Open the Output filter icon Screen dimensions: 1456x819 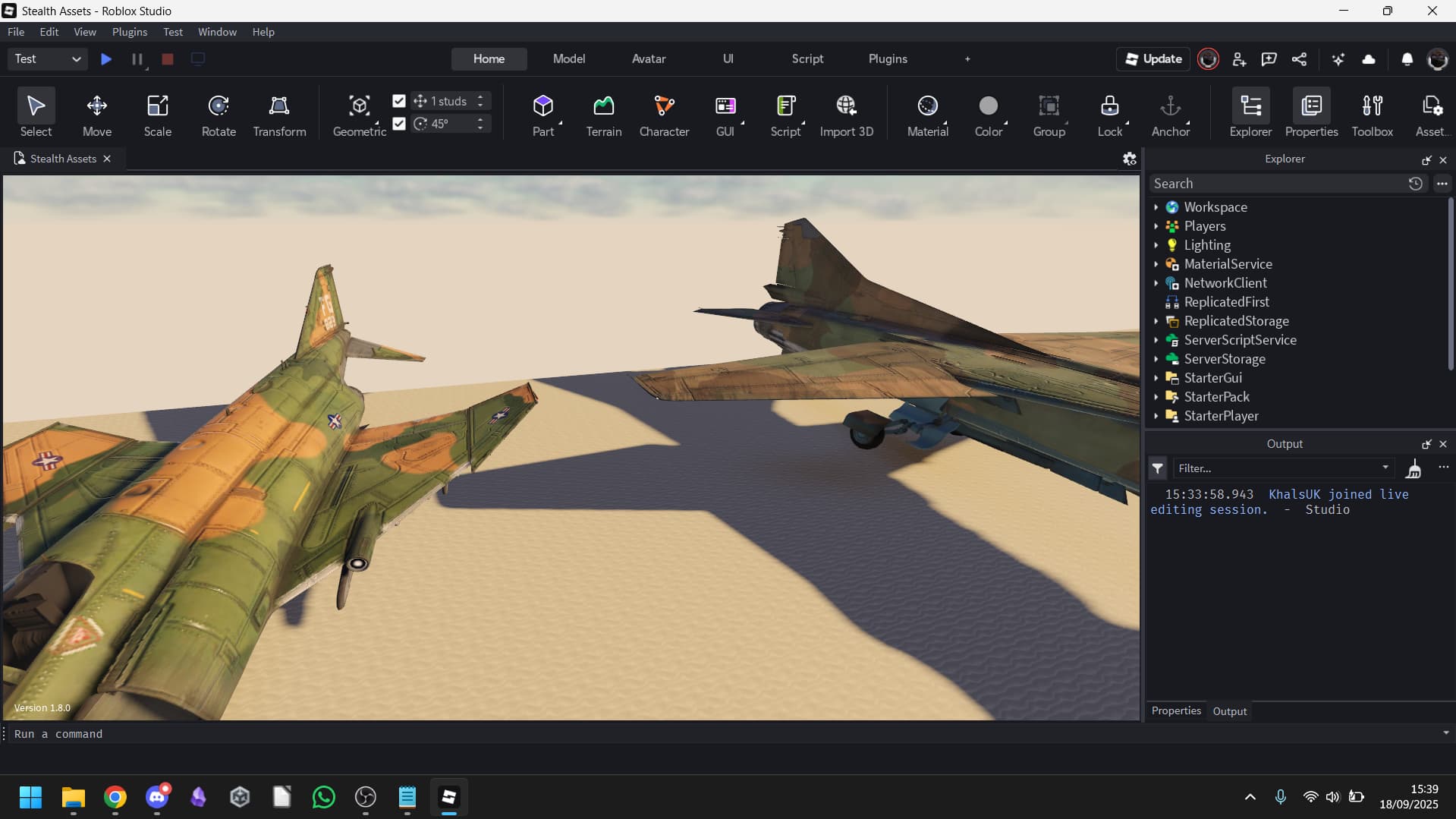(x=1158, y=468)
